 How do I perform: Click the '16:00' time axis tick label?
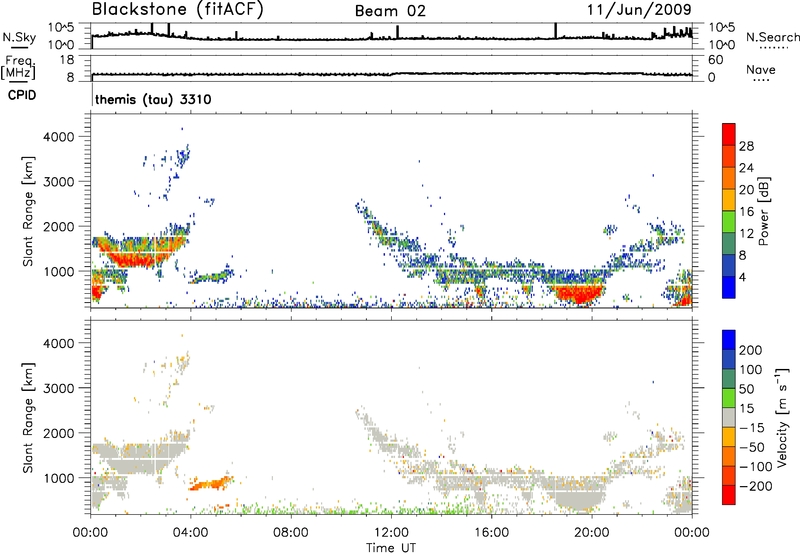tap(491, 533)
